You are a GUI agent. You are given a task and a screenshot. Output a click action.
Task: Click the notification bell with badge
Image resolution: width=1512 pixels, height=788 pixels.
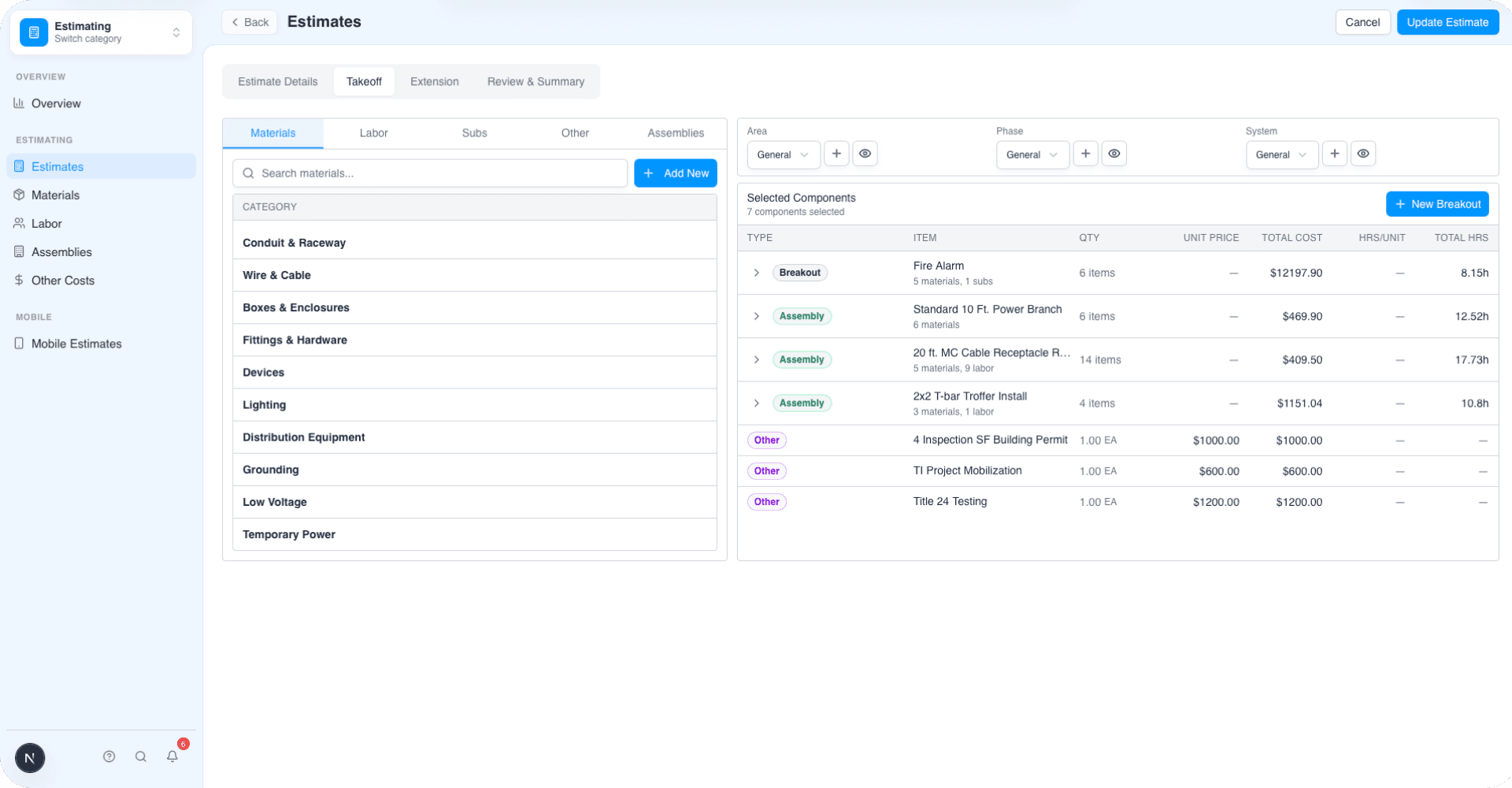(x=172, y=756)
